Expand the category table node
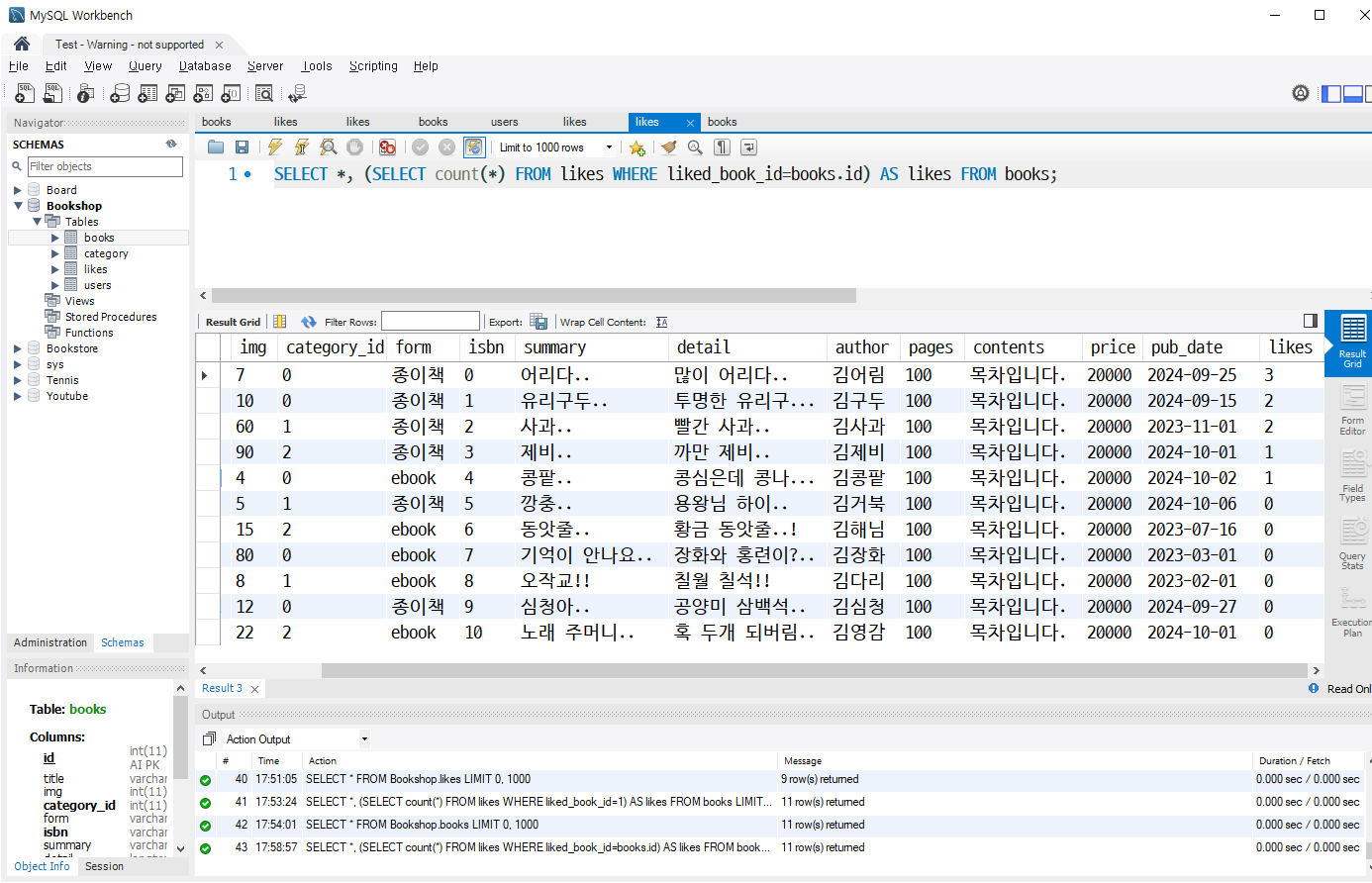Image resolution: width=1372 pixels, height=883 pixels. (55, 253)
